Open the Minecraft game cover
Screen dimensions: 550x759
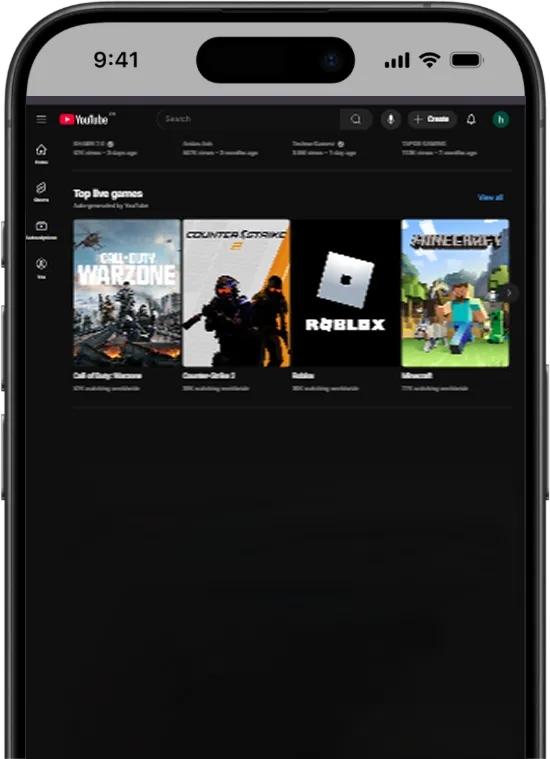[x=455, y=293]
